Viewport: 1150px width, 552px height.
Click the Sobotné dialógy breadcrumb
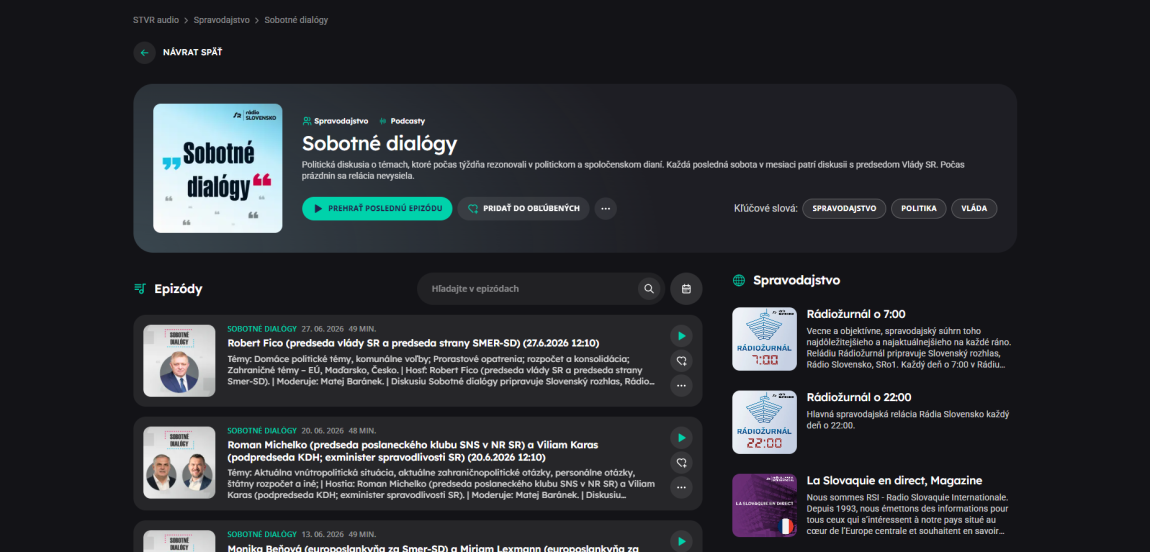click(x=296, y=20)
